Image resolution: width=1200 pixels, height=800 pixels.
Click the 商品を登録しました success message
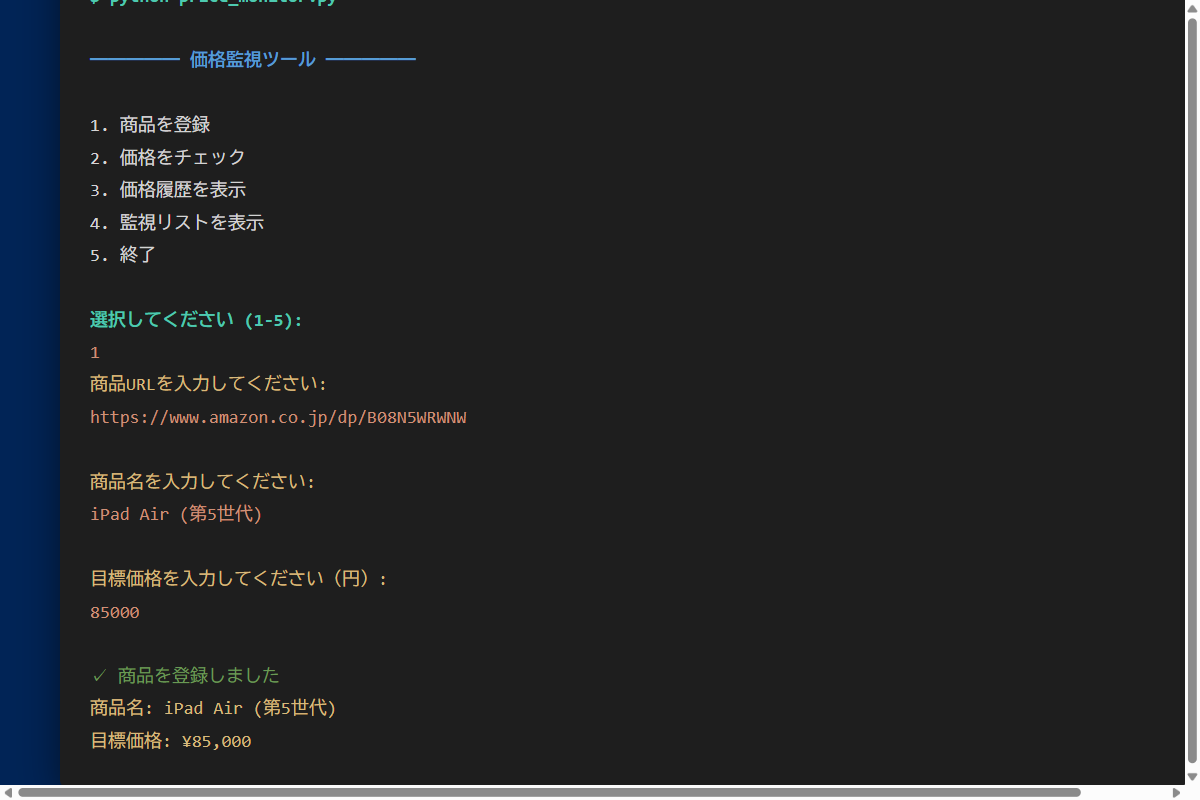[x=198, y=676]
